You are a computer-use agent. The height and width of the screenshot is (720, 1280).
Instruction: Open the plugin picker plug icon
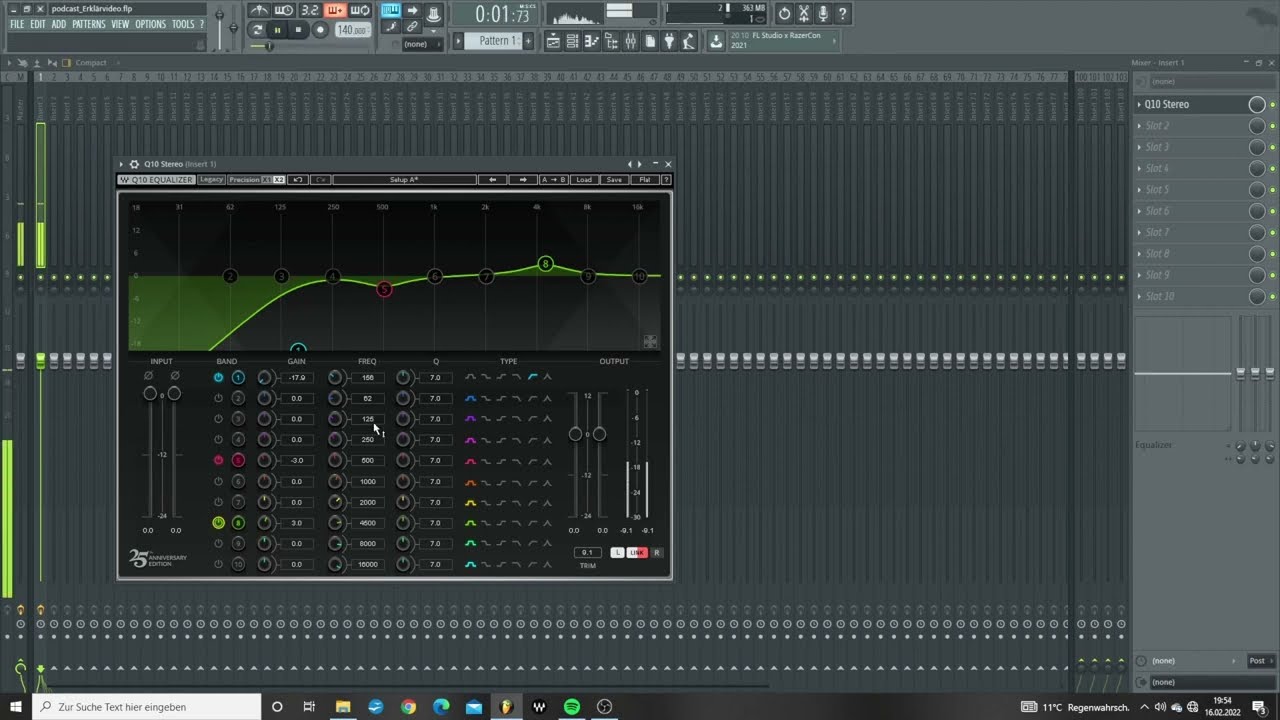[x=670, y=41]
